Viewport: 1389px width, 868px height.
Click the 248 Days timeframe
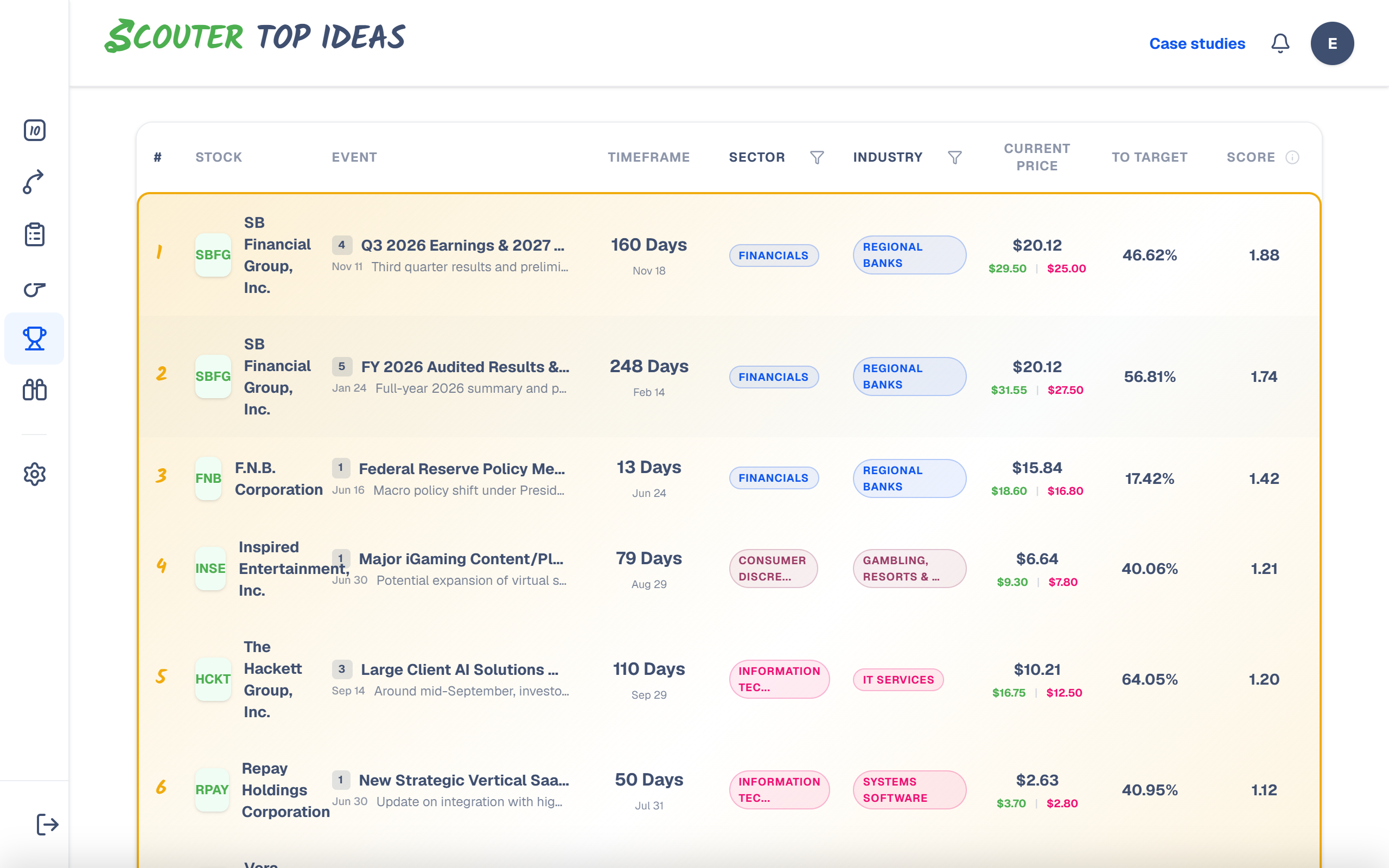tap(648, 366)
